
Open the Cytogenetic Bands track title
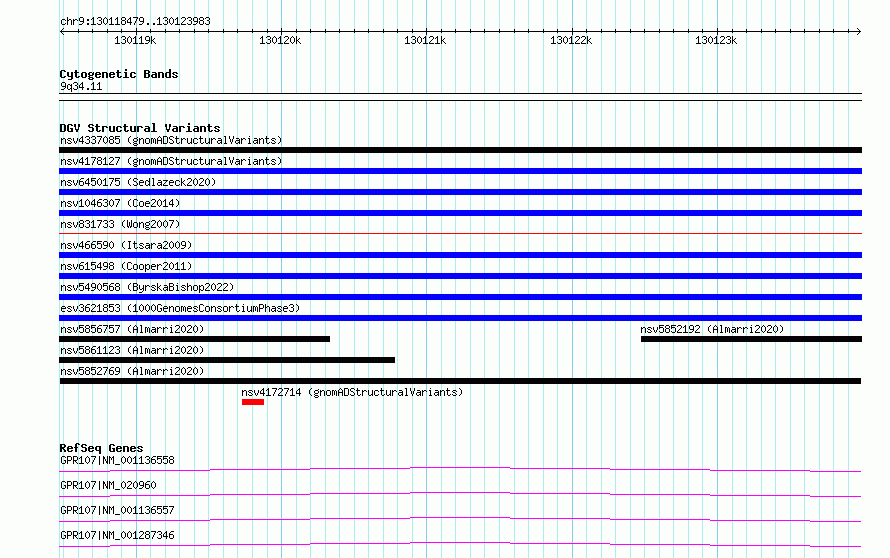click(119, 74)
